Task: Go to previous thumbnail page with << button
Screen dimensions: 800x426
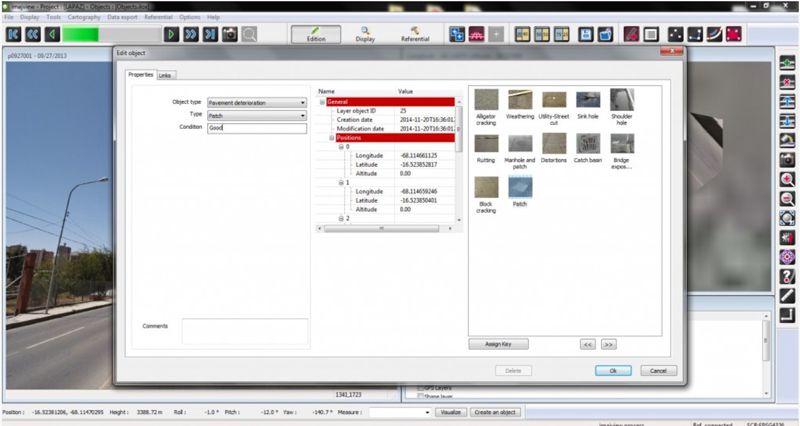Action: [588, 345]
